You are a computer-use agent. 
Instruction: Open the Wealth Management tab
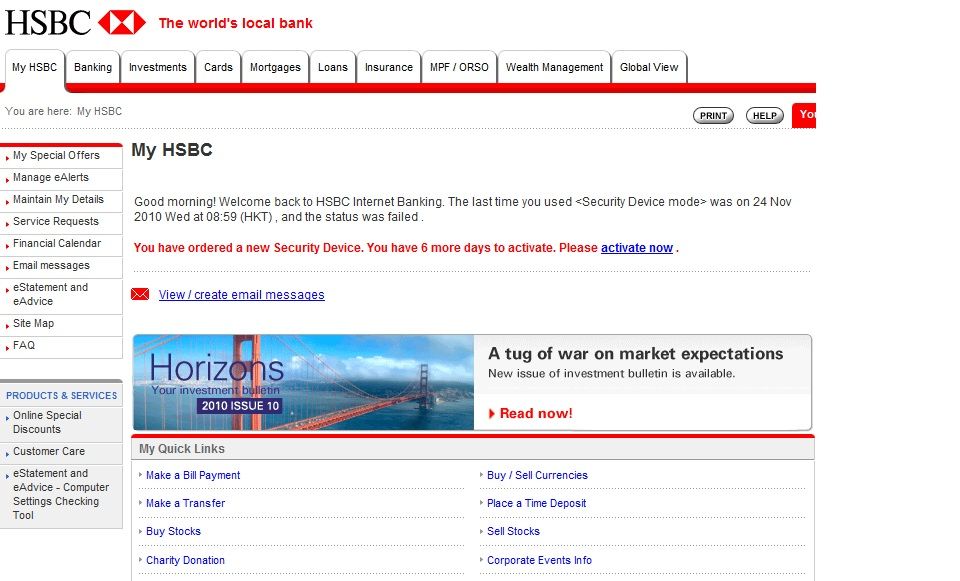coord(555,67)
